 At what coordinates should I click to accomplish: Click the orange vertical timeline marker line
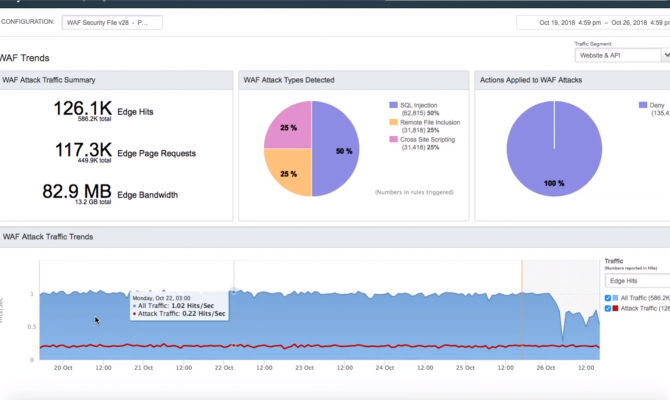522,310
